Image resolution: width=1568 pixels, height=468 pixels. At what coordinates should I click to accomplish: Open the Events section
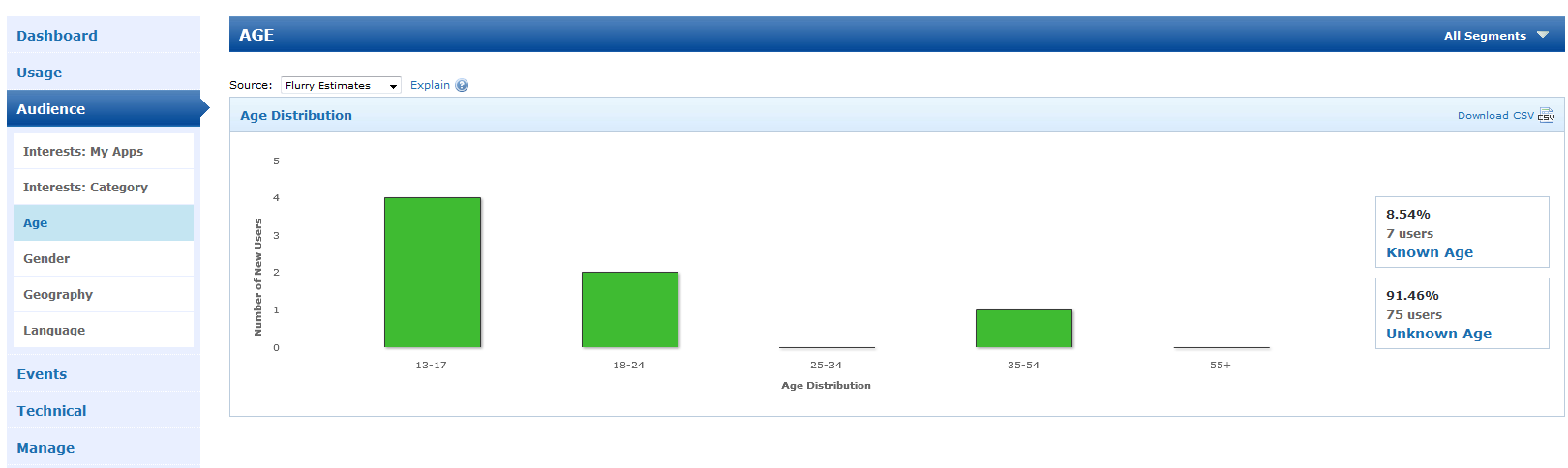click(x=104, y=373)
